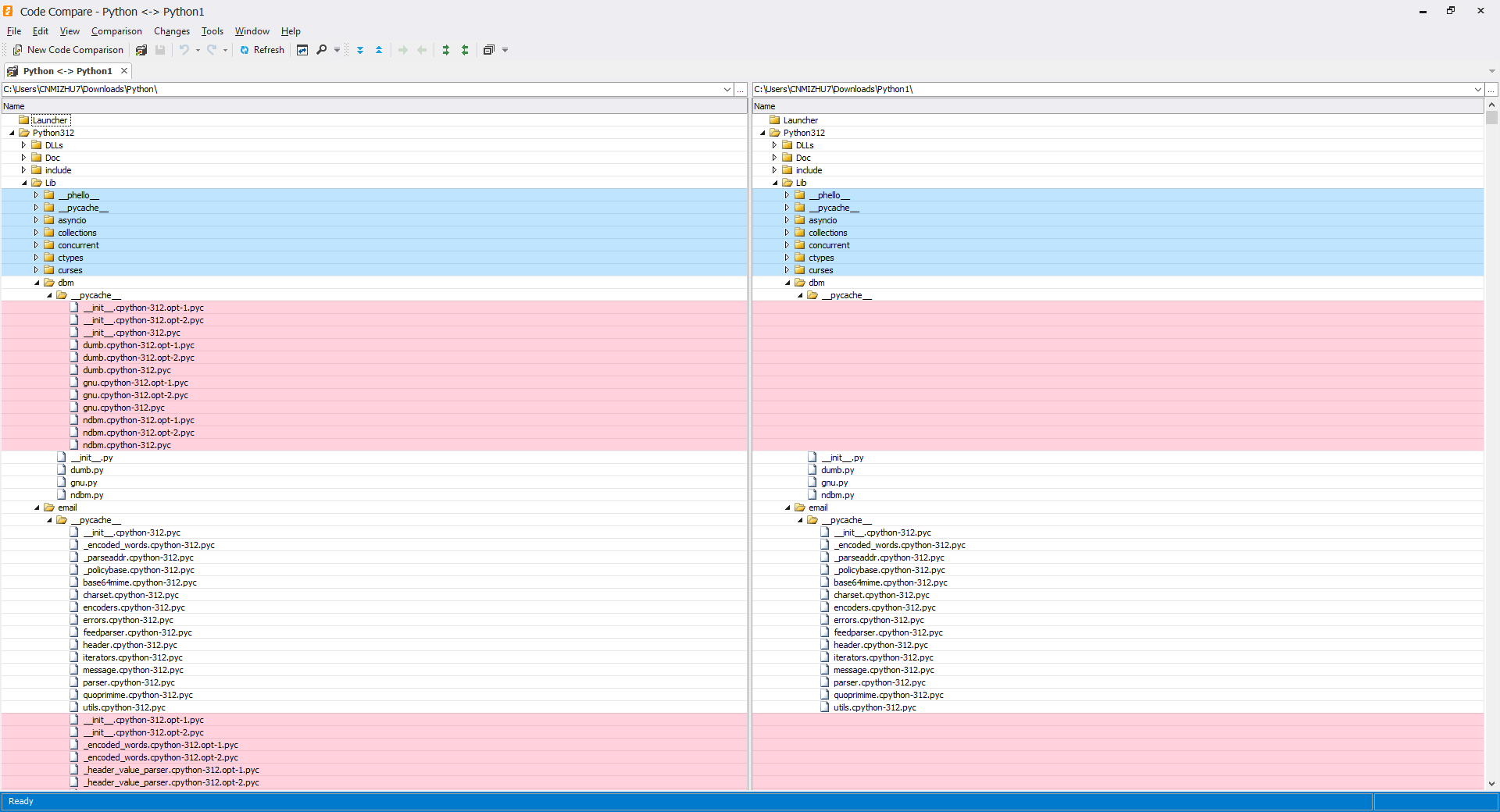Select the Launcher folder in right pane
The image size is (1500, 812).
click(801, 120)
